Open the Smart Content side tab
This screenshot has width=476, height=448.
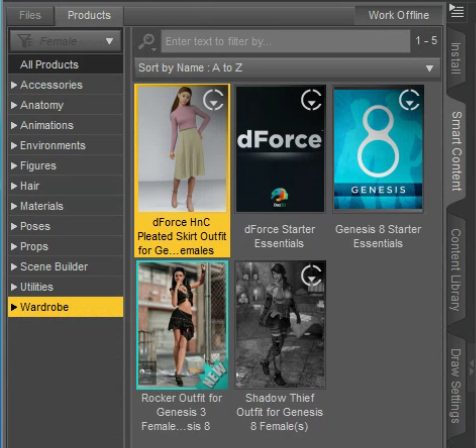(x=456, y=152)
